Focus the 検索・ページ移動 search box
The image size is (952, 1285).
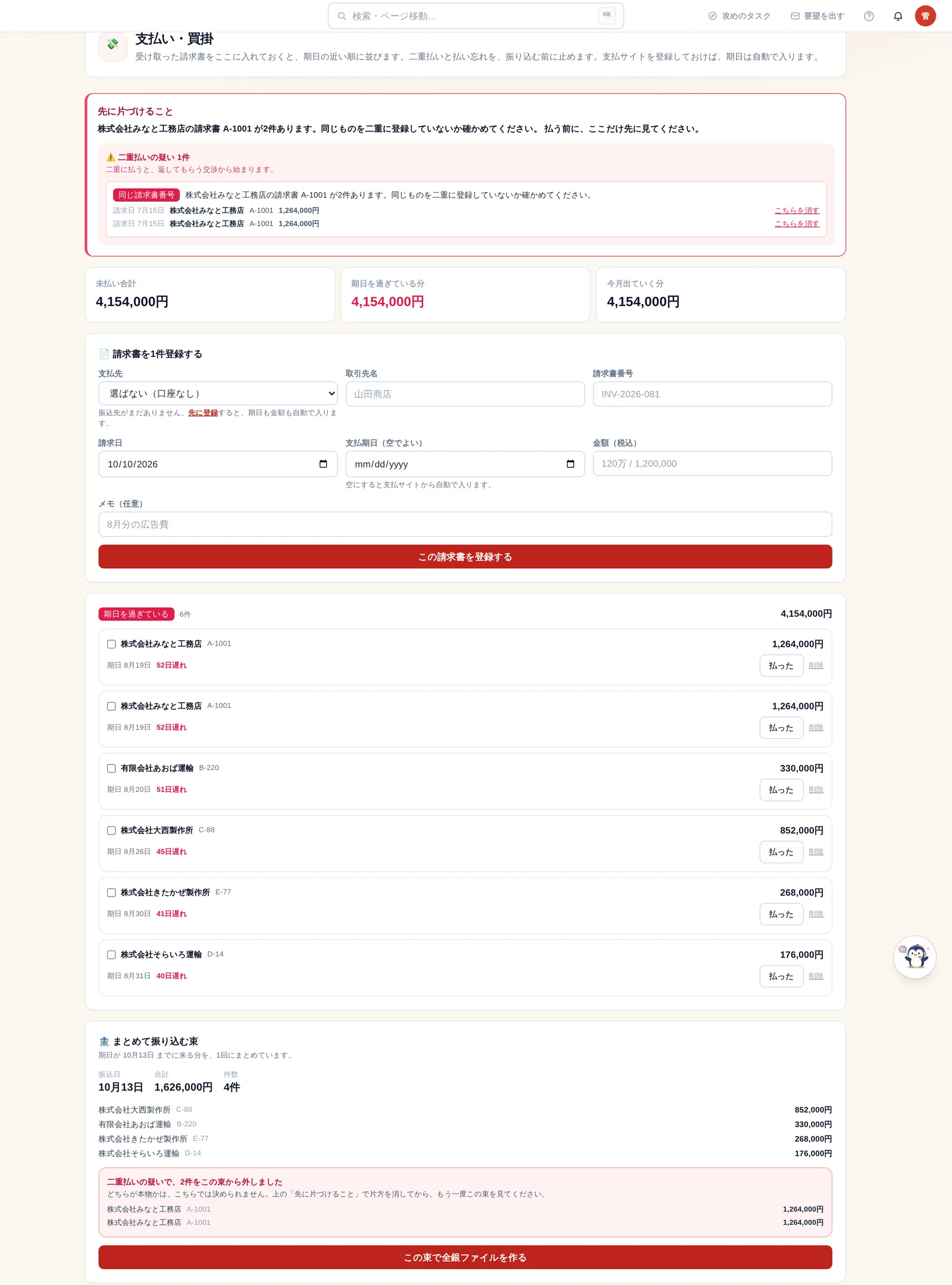tap(475, 16)
